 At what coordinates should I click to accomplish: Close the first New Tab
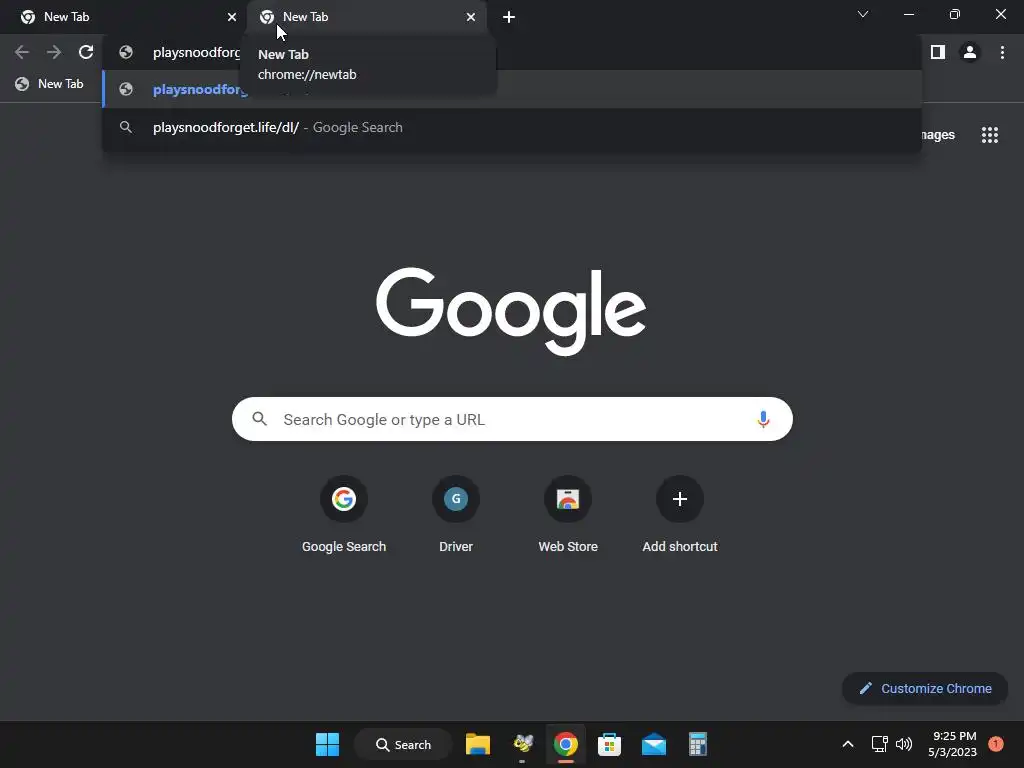pyautogui.click(x=232, y=17)
